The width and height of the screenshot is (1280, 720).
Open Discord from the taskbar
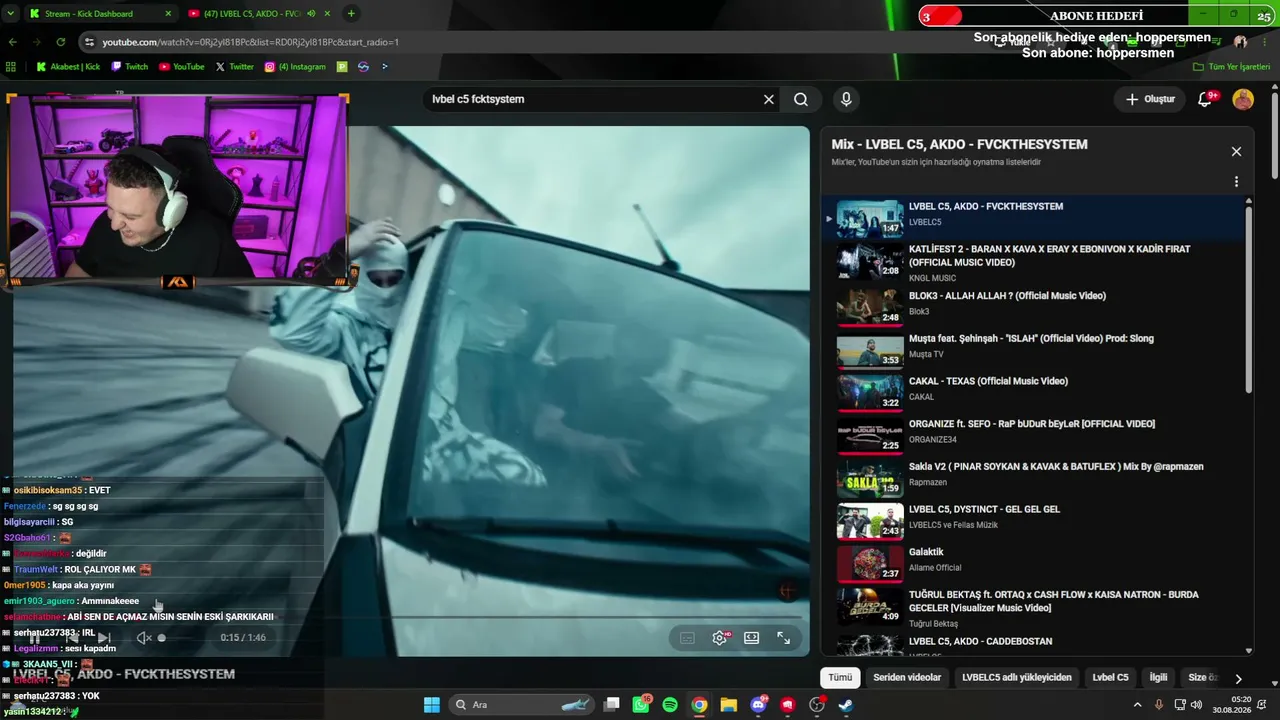pos(758,705)
